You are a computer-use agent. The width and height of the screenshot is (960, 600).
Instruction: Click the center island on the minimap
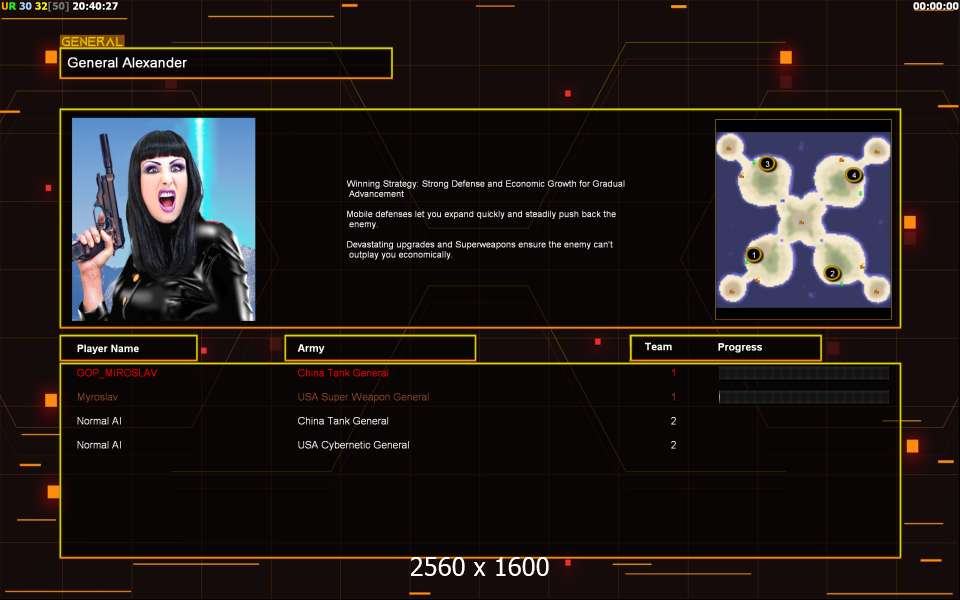(x=801, y=220)
